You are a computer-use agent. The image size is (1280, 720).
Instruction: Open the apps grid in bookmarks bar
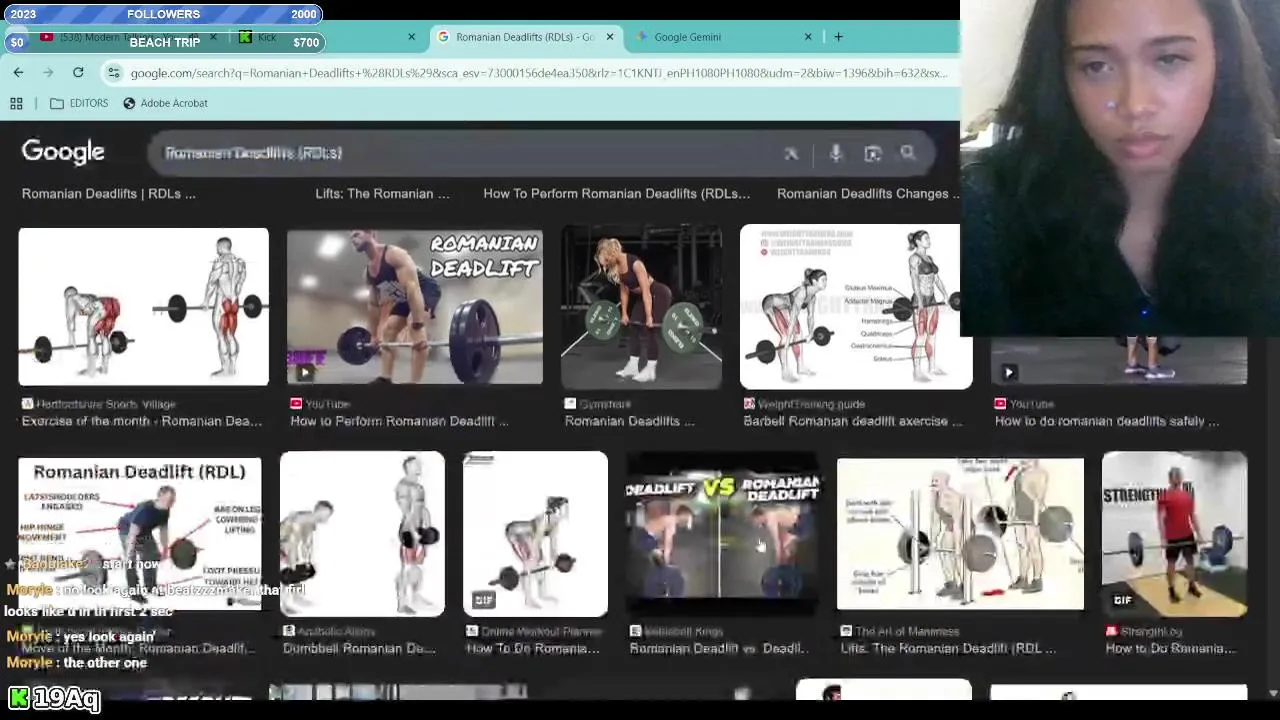[x=16, y=103]
